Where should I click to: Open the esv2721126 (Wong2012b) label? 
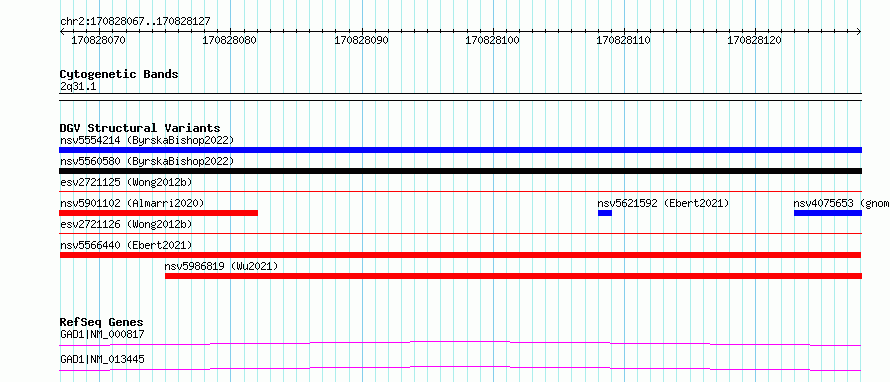tap(125, 224)
